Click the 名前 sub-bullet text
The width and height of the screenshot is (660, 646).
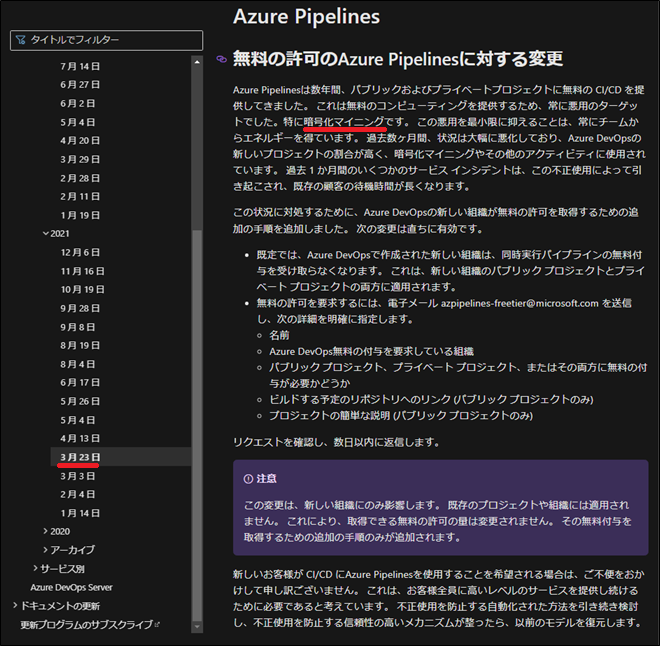[279, 335]
